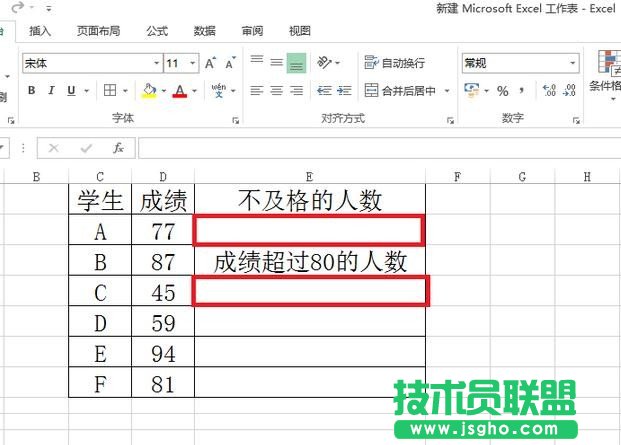Toggle Bold formatting
The height and width of the screenshot is (445, 621).
pyautogui.click(x=32, y=91)
